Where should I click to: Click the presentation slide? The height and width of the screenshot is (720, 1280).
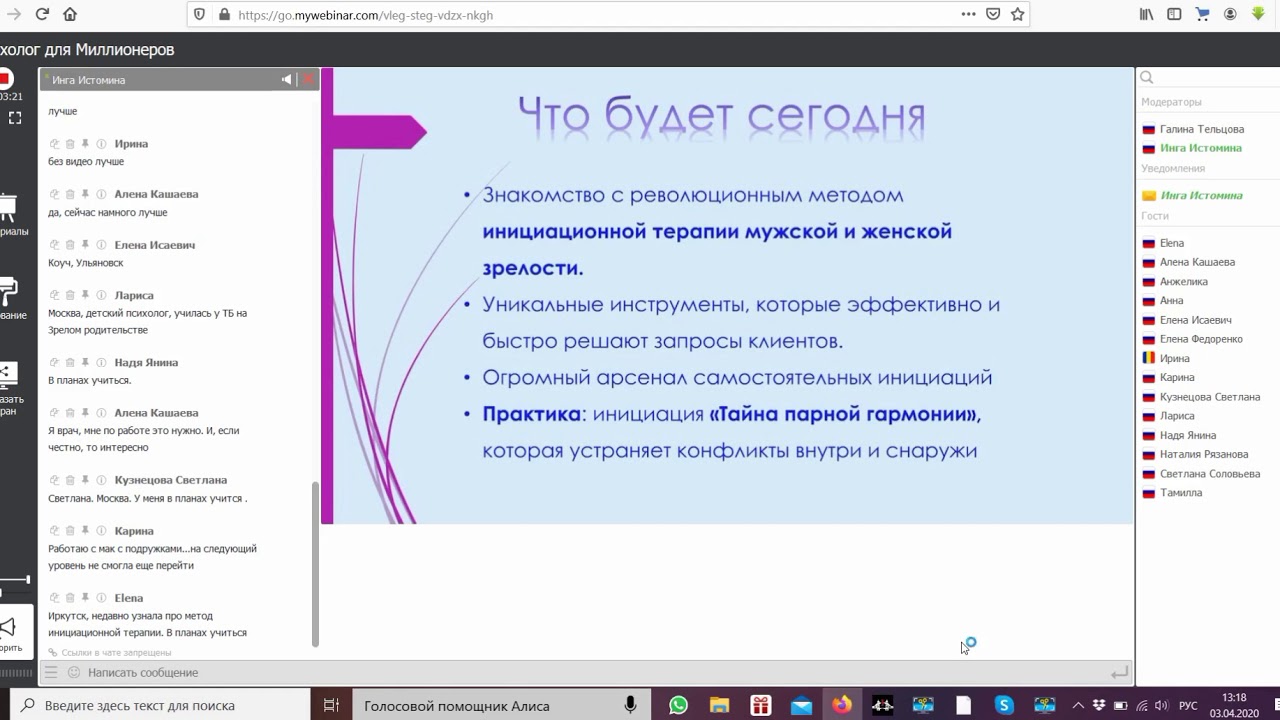pos(727,296)
